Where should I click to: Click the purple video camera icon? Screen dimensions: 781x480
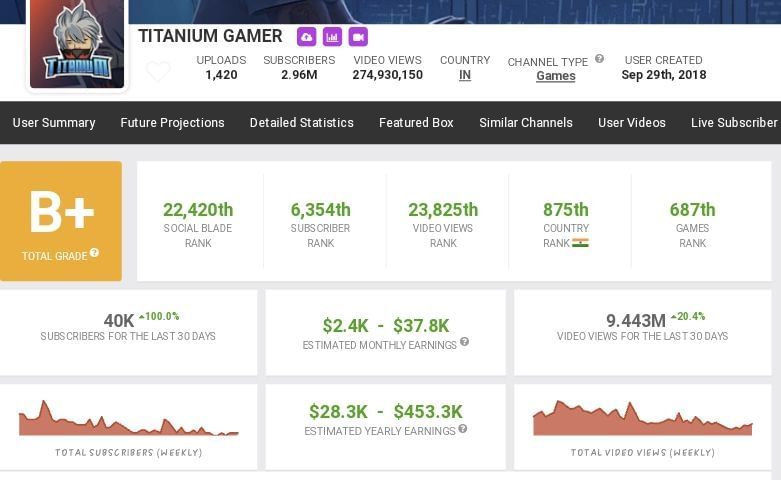pyautogui.click(x=358, y=37)
